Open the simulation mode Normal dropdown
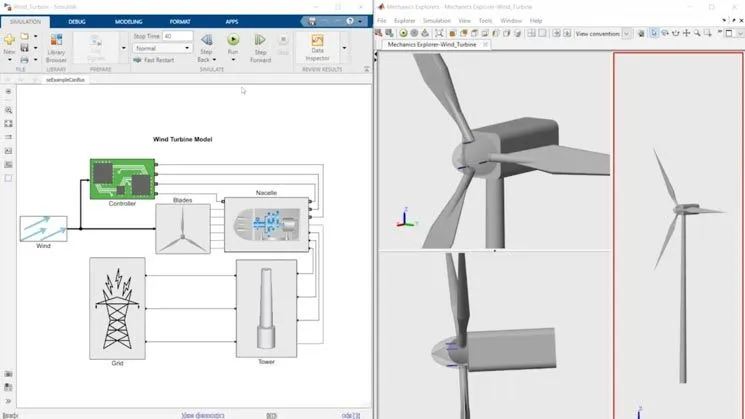Screen dimensions: 745x419 tap(162, 48)
